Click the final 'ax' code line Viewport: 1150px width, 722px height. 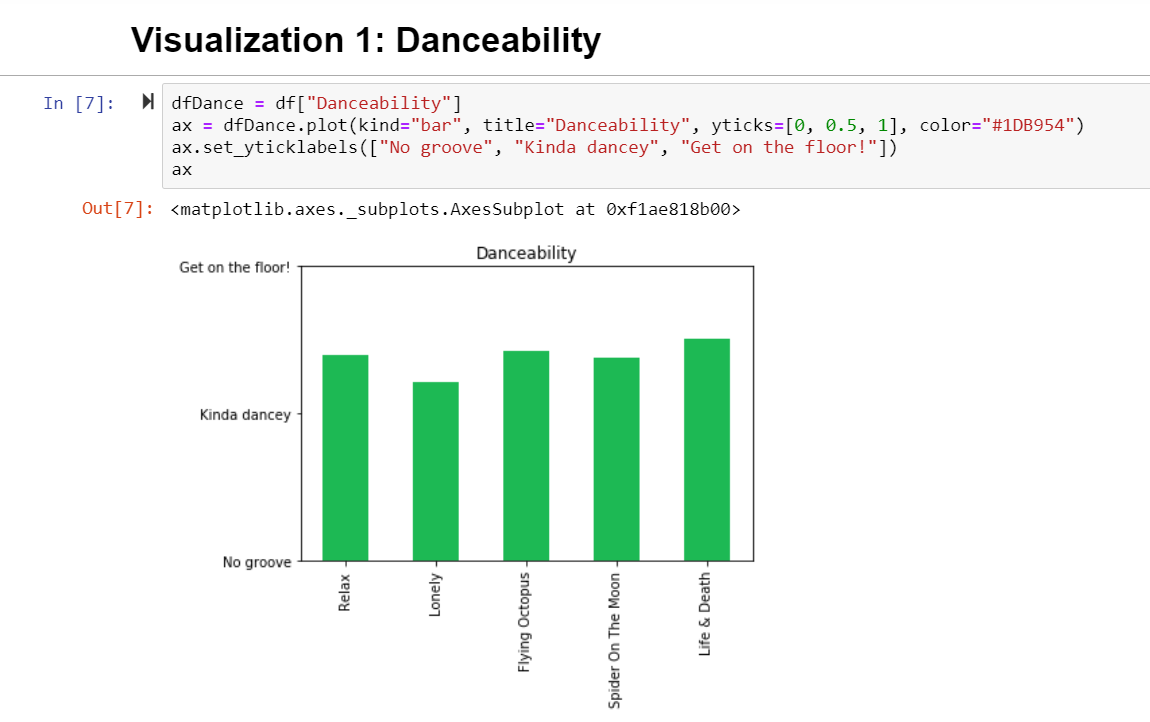(x=182, y=170)
